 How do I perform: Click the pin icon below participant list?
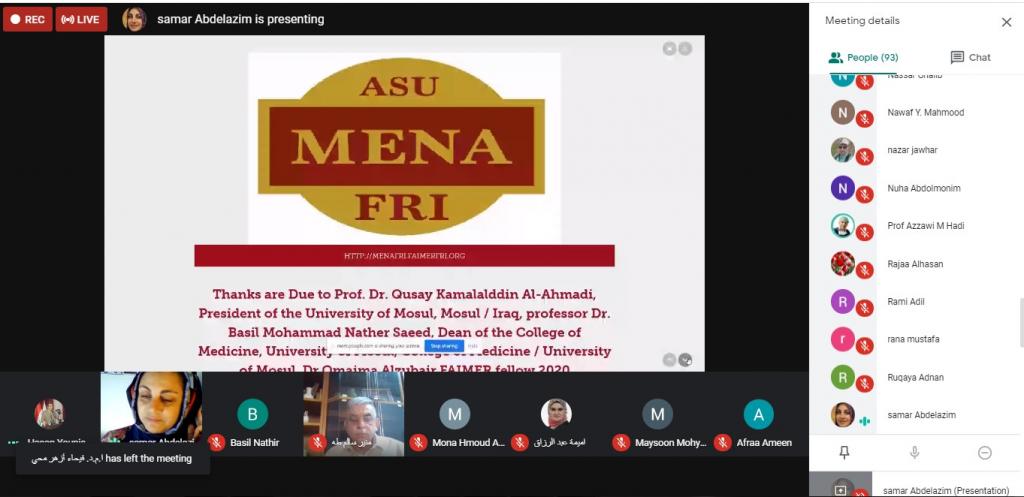(844, 453)
